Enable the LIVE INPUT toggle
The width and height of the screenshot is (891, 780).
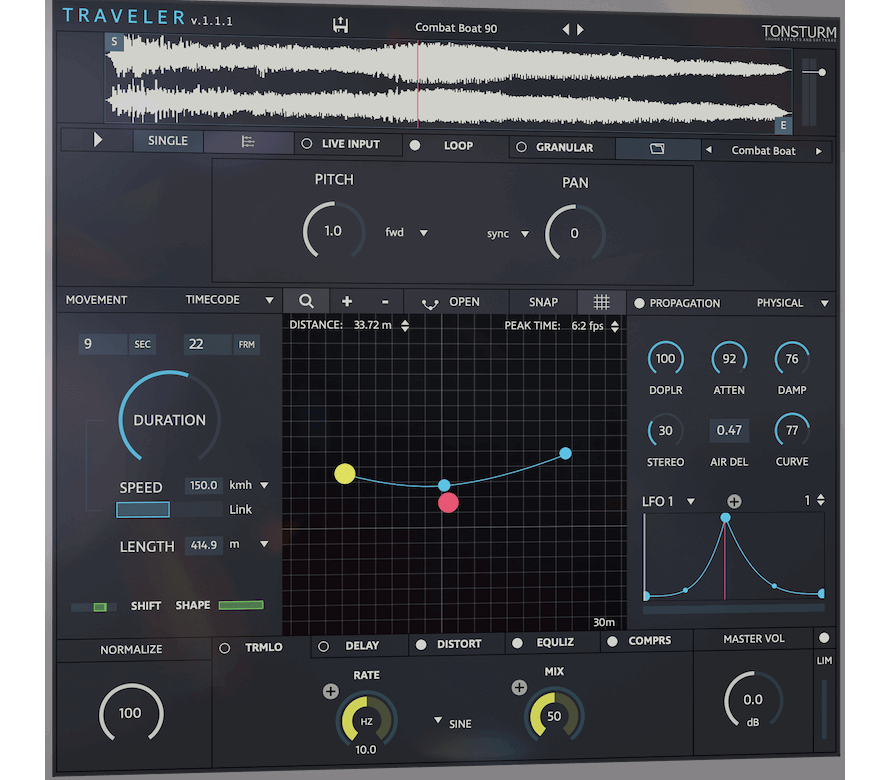coord(307,144)
